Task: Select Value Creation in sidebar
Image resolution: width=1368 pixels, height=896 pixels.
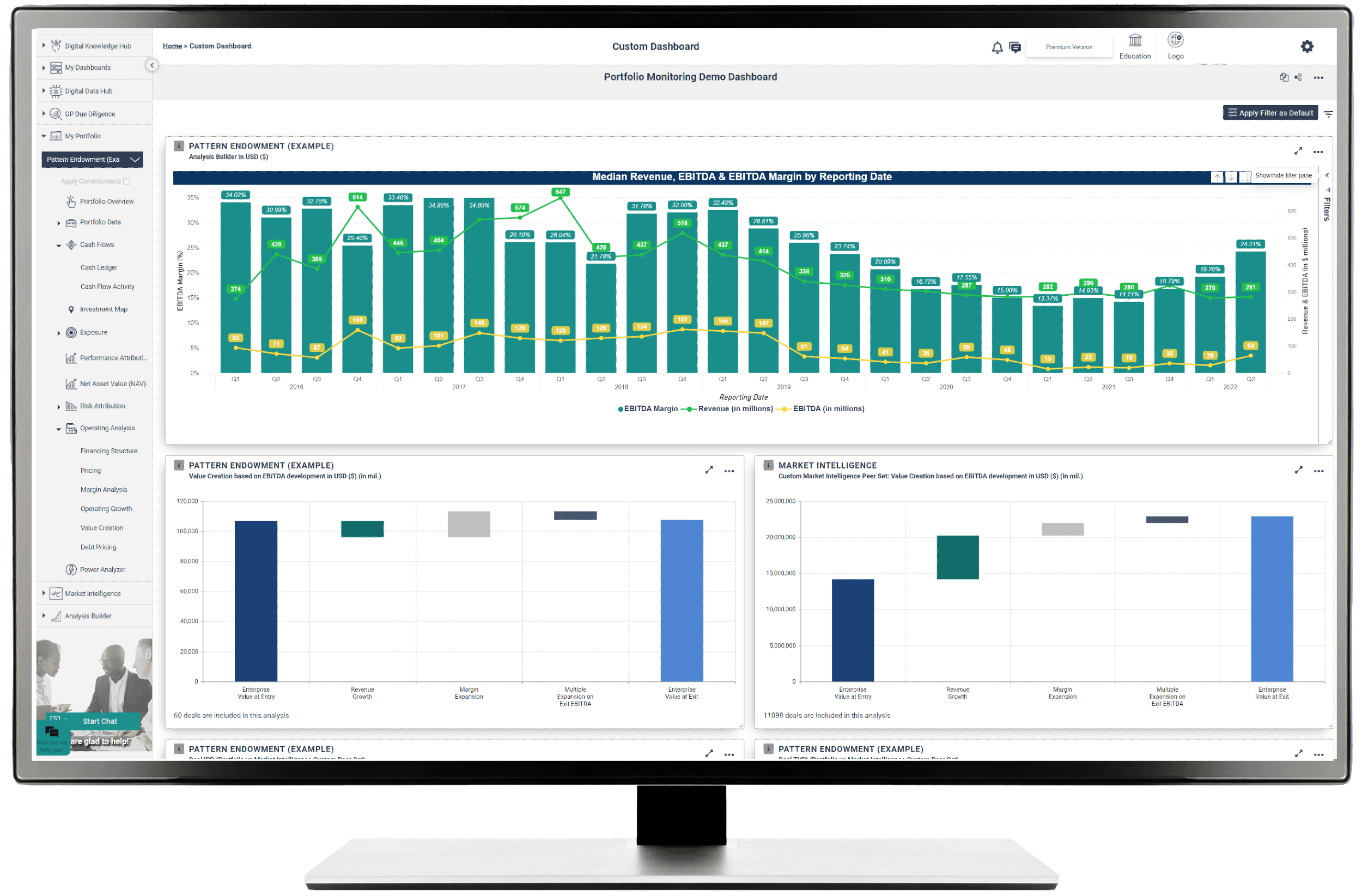Action: [x=102, y=528]
